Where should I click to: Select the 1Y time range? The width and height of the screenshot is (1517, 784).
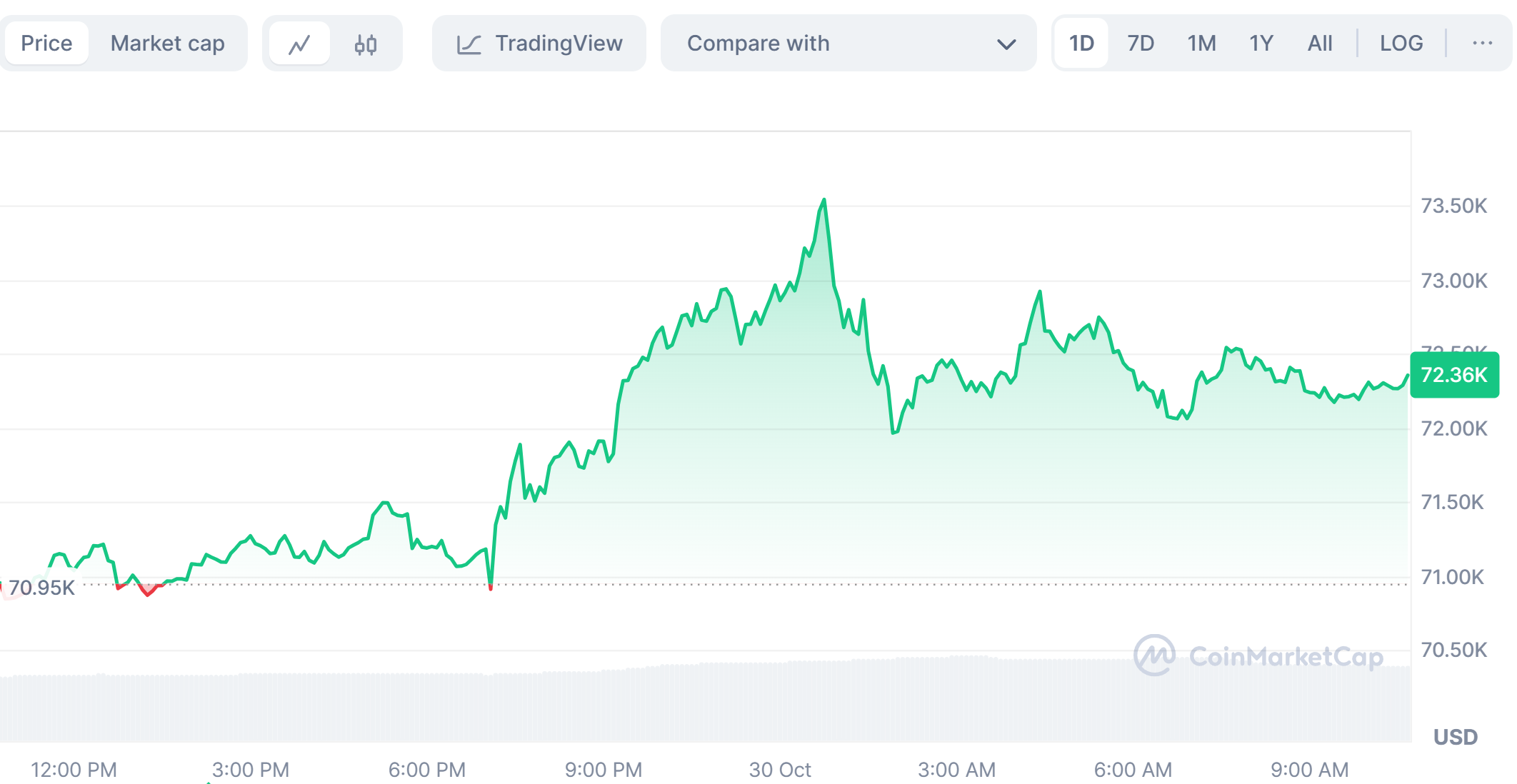pos(1261,44)
